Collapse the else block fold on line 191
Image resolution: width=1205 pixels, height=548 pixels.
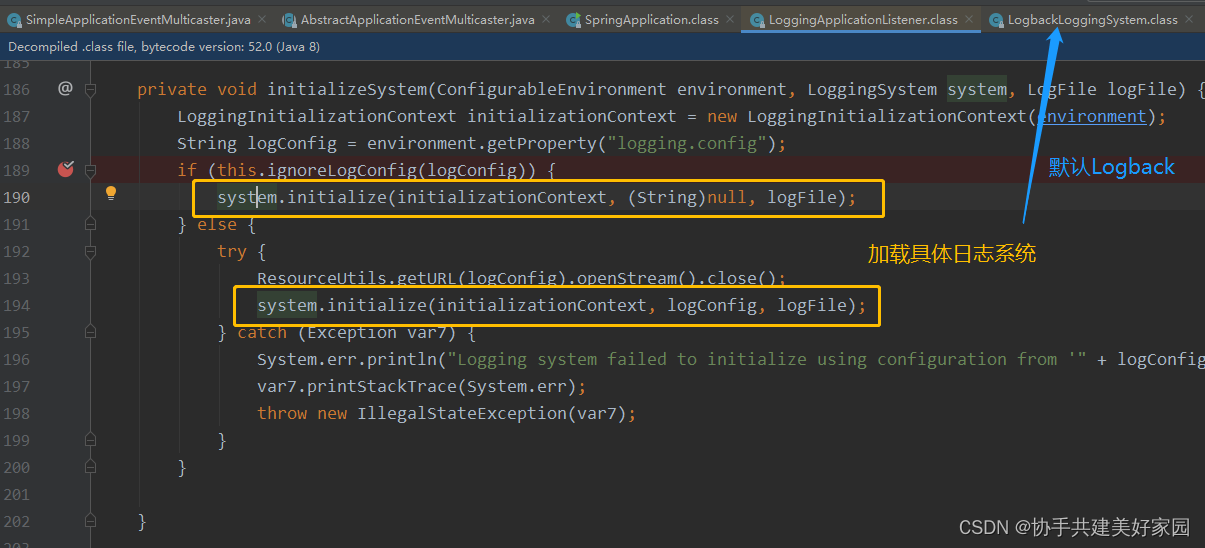[x=90, y=224]
